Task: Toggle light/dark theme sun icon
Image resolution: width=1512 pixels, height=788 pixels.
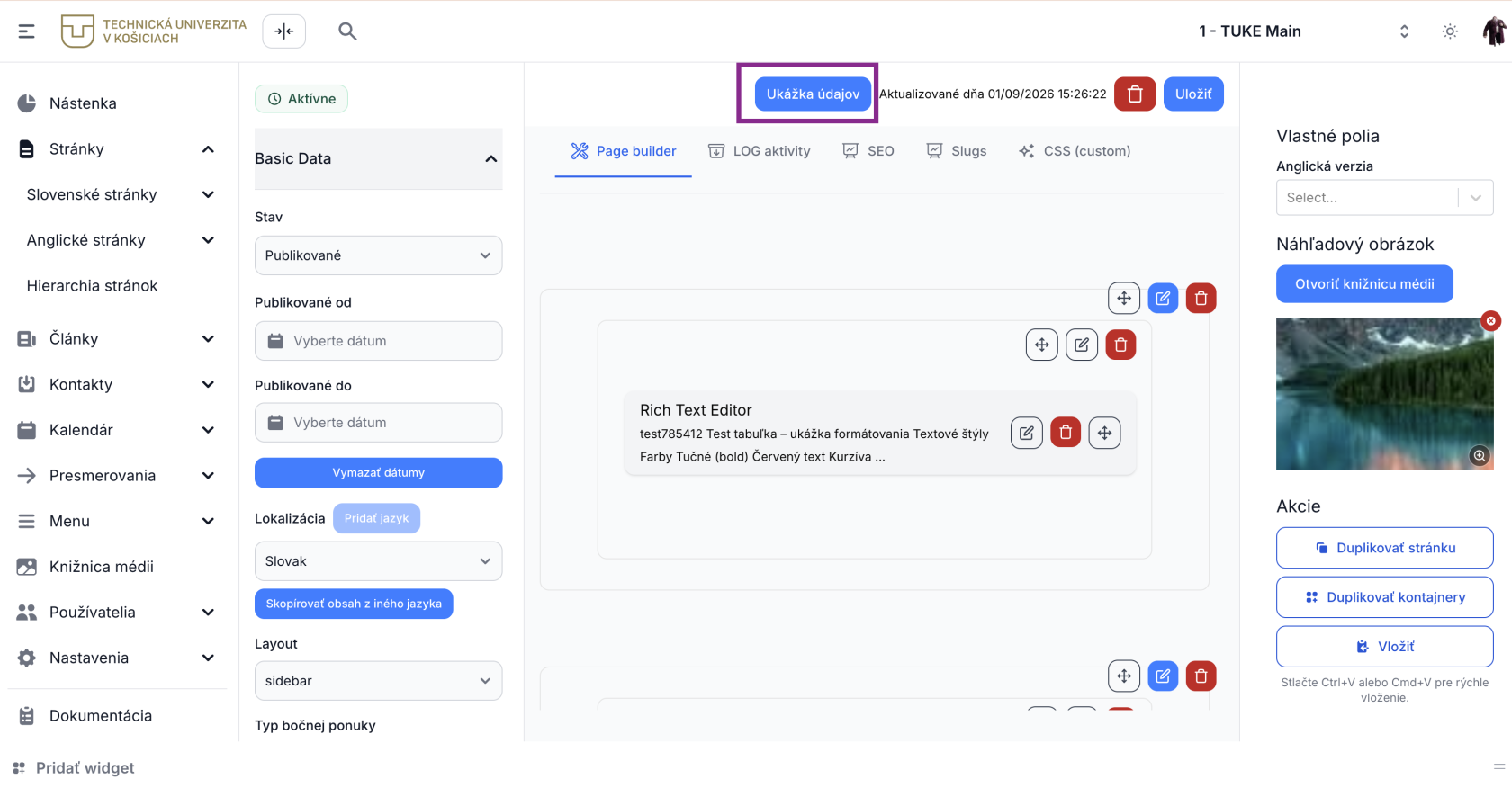Action: (x=1450, y=31)
